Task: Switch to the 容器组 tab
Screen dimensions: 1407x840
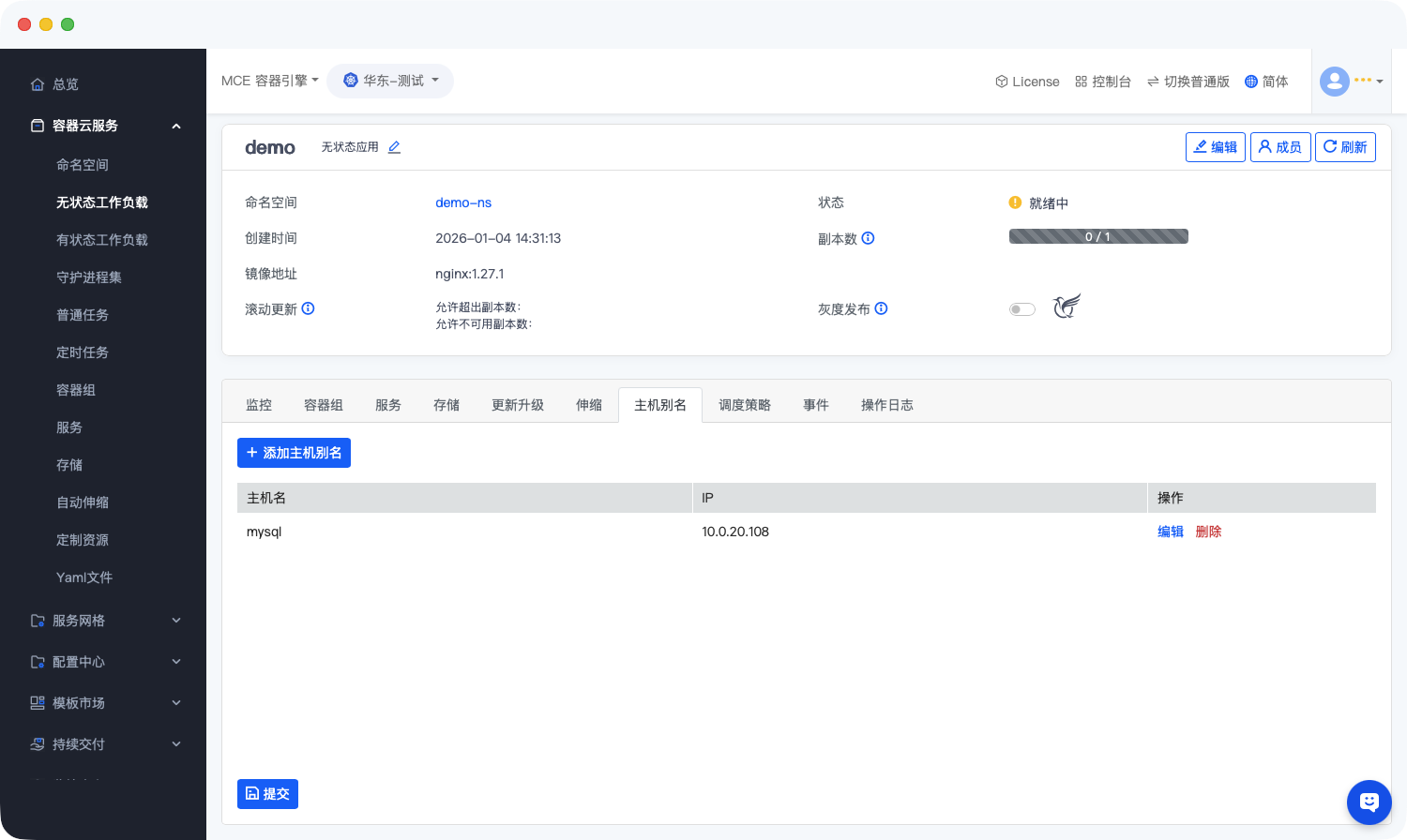Action: click(324, 405)
